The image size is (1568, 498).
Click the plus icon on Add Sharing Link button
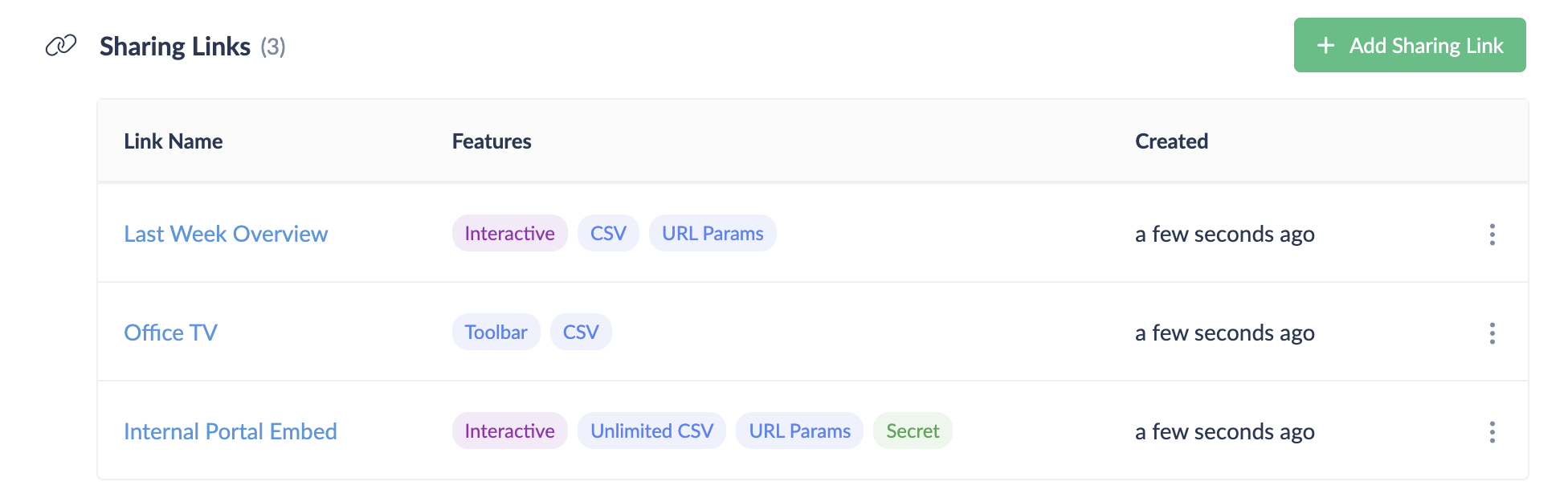point(1325,45)
